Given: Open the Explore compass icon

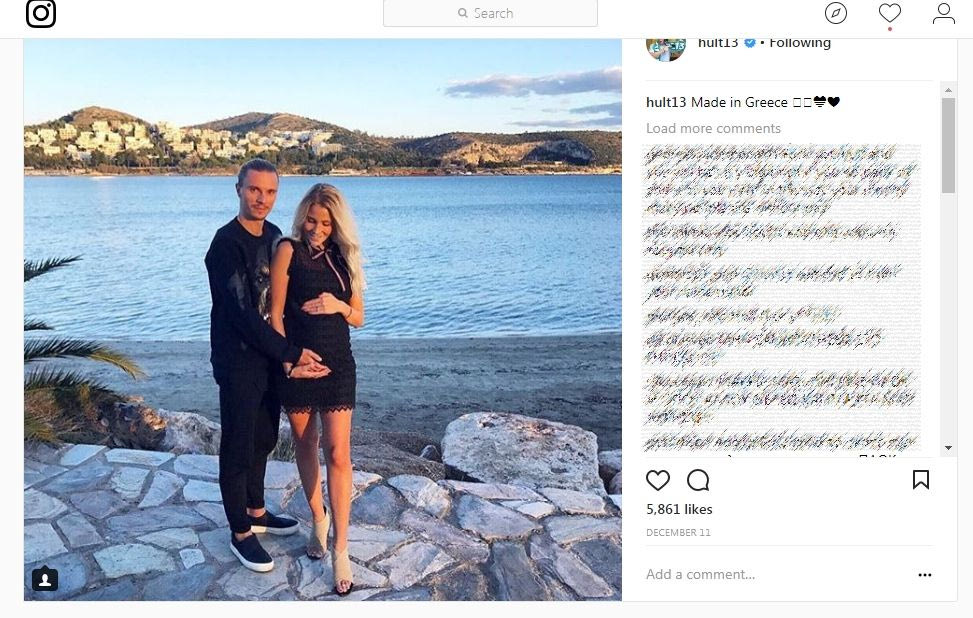Looking at the screenshot, I should [836, 13].
